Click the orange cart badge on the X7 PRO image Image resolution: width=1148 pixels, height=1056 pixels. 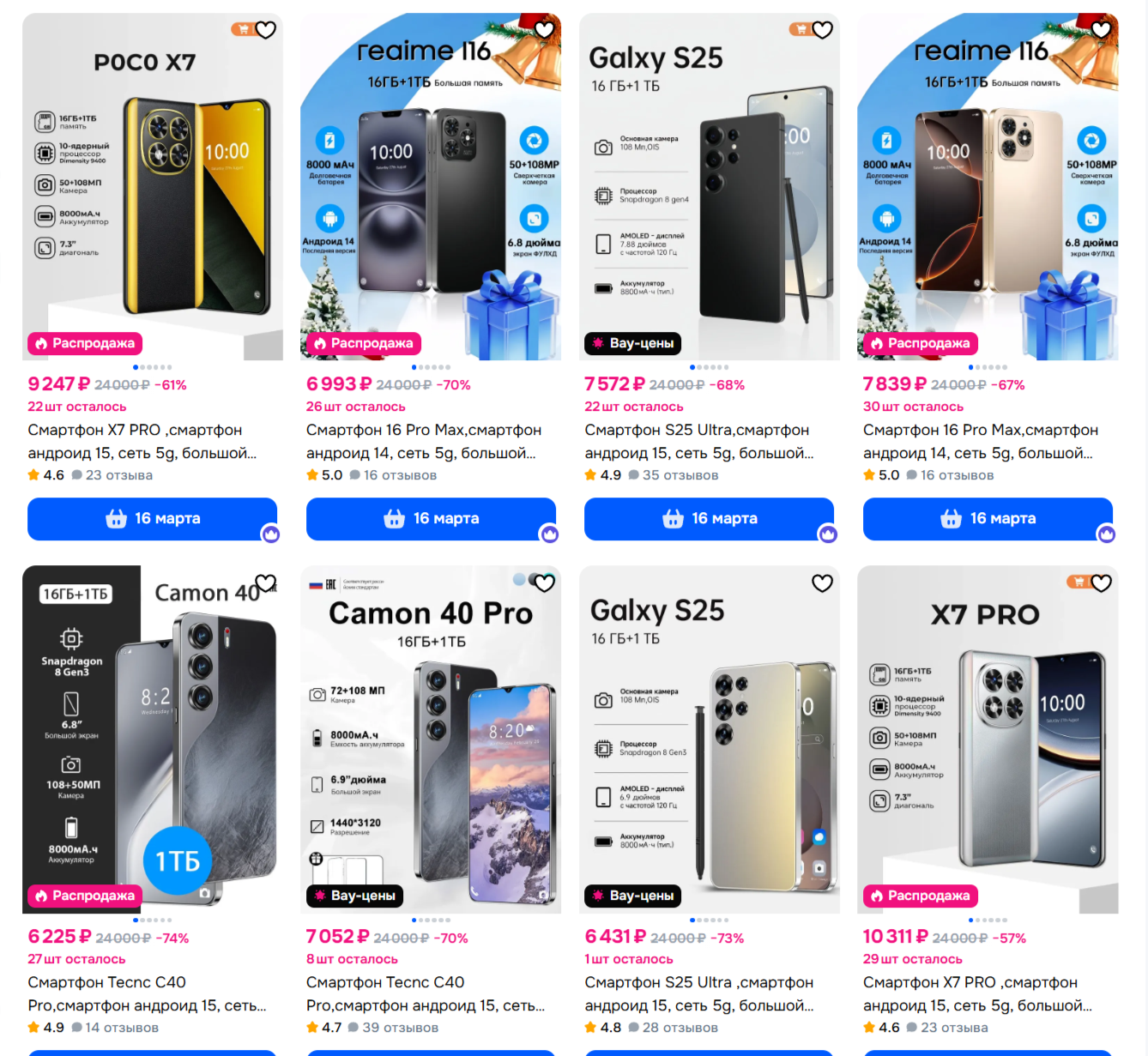click(1079, 582)
